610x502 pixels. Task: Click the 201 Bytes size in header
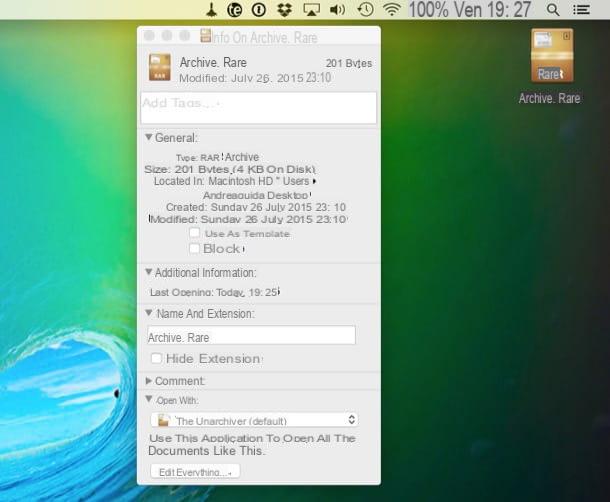[x=349, y=63]
